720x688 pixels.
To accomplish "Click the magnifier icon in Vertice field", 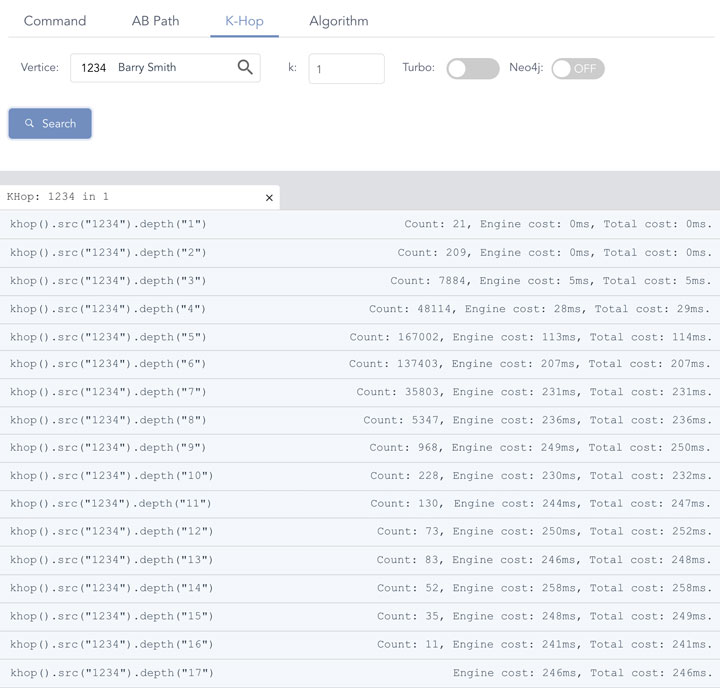I will [245, 68].
